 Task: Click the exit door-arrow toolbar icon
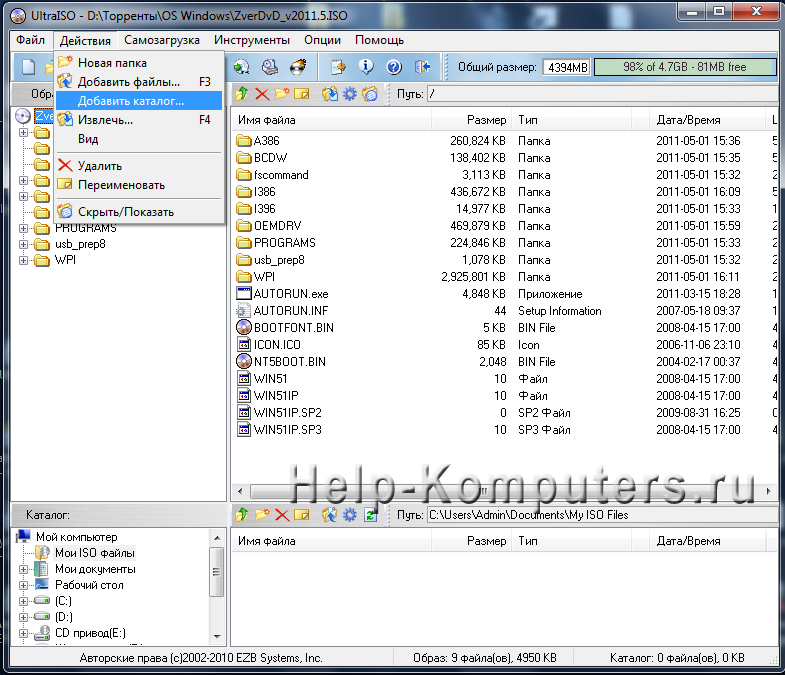coord(423,67)
